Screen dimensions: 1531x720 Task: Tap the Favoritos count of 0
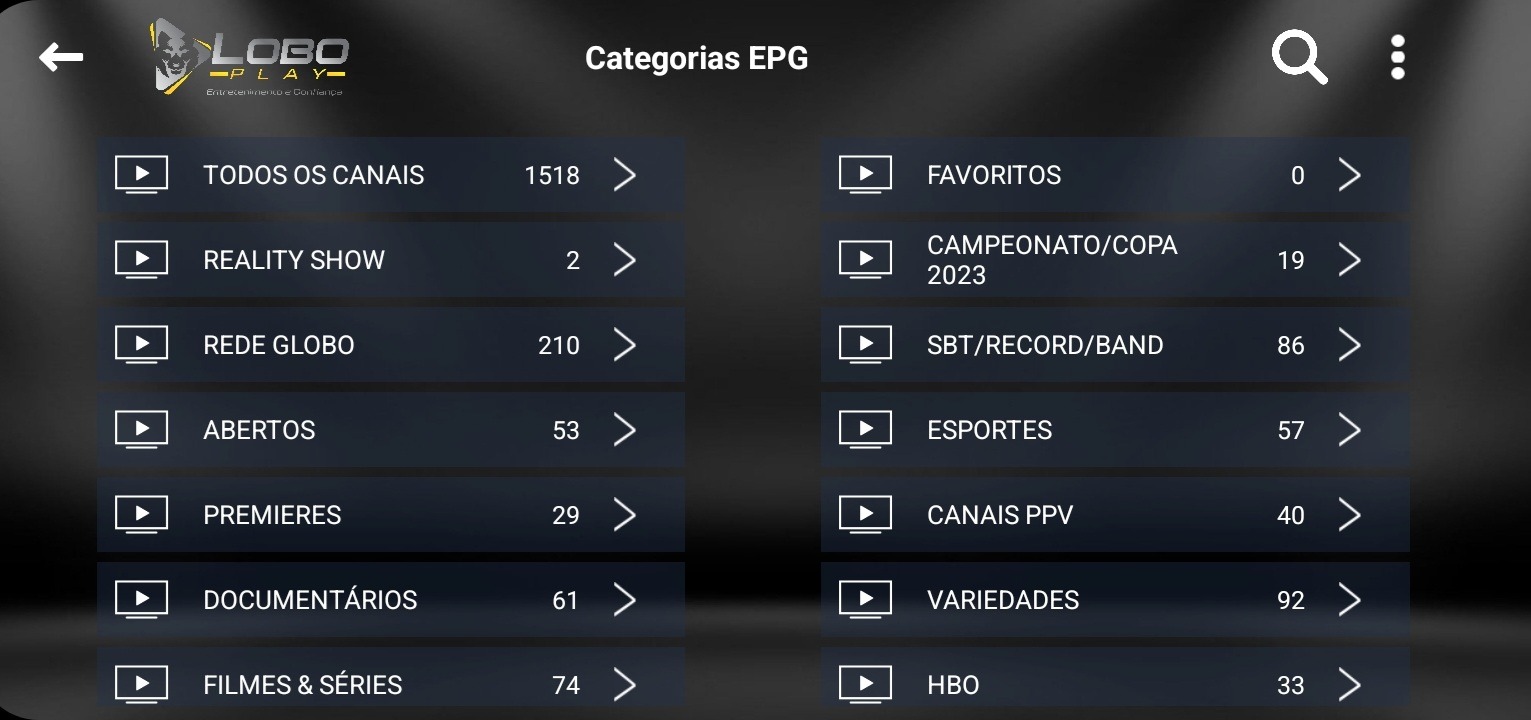pos(1297,176)
